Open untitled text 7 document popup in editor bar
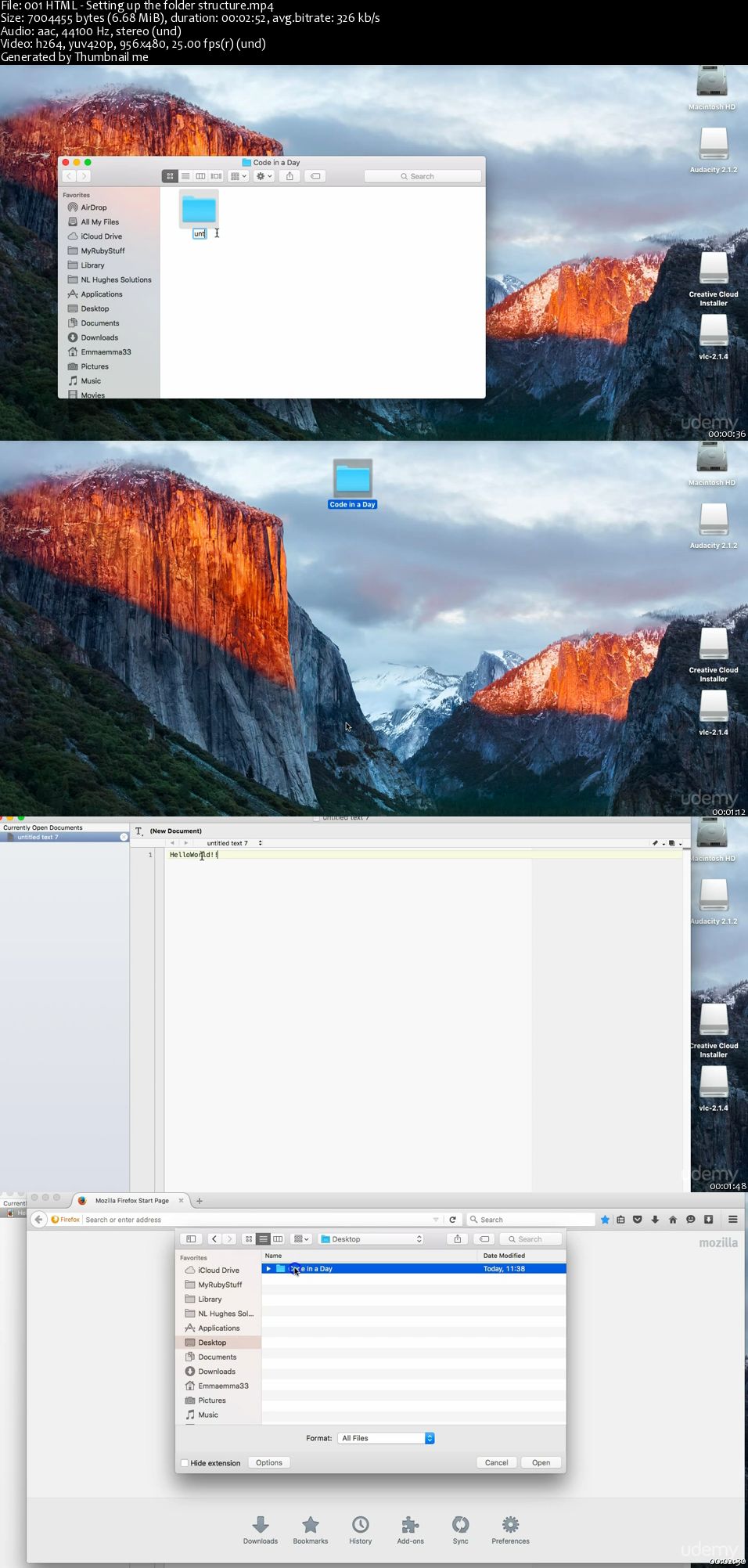The width and height of the screenshot is (748, 1568). coord(233,843)
